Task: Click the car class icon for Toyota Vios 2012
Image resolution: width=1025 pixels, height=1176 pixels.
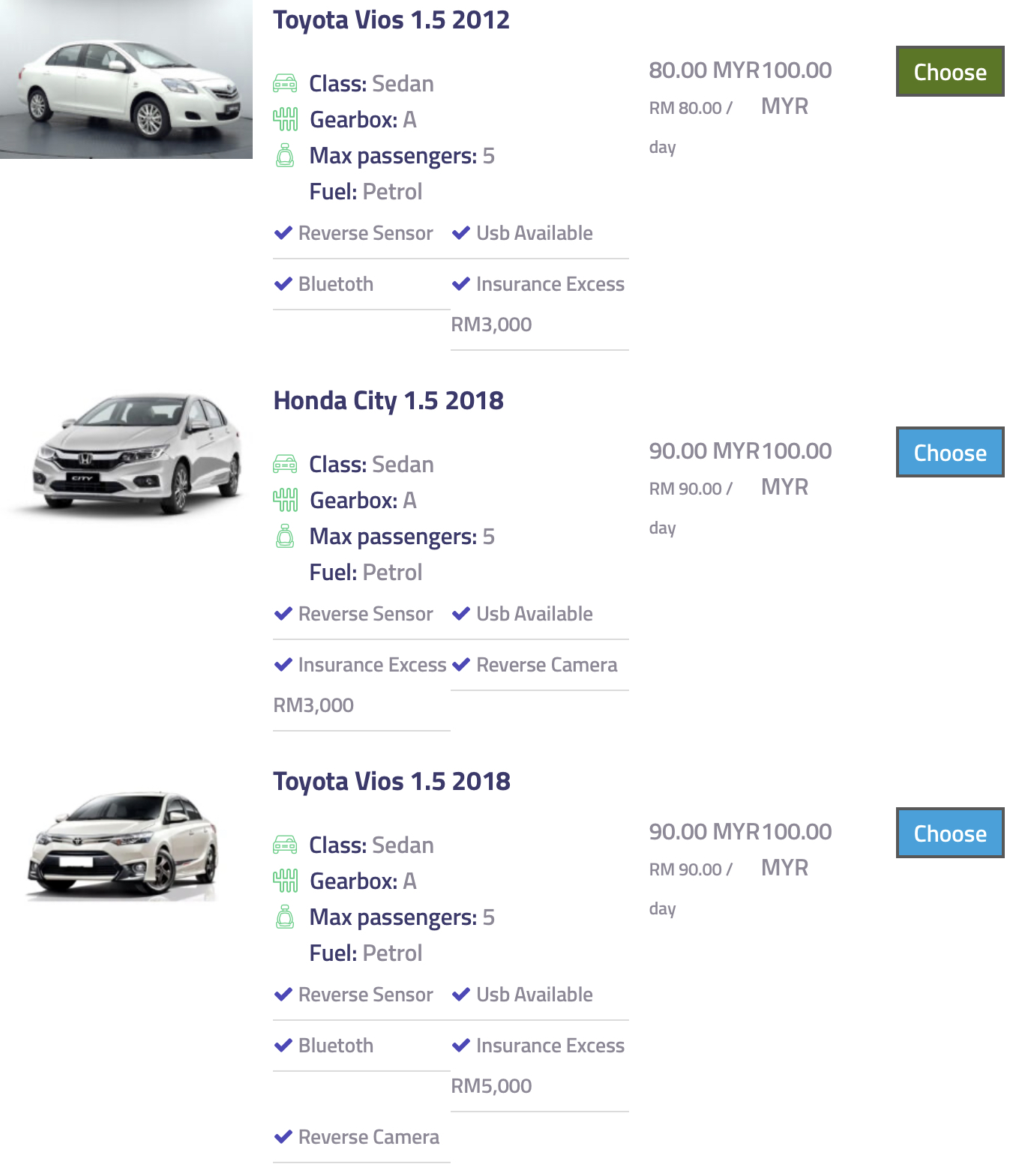Action: click(x=285, y=83)
